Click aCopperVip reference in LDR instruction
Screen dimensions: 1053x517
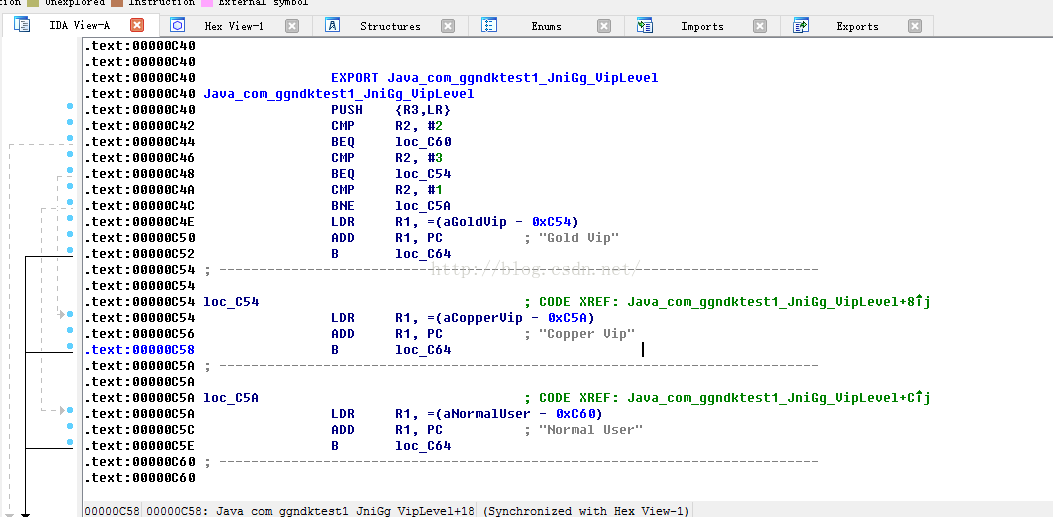coord(482,318)
